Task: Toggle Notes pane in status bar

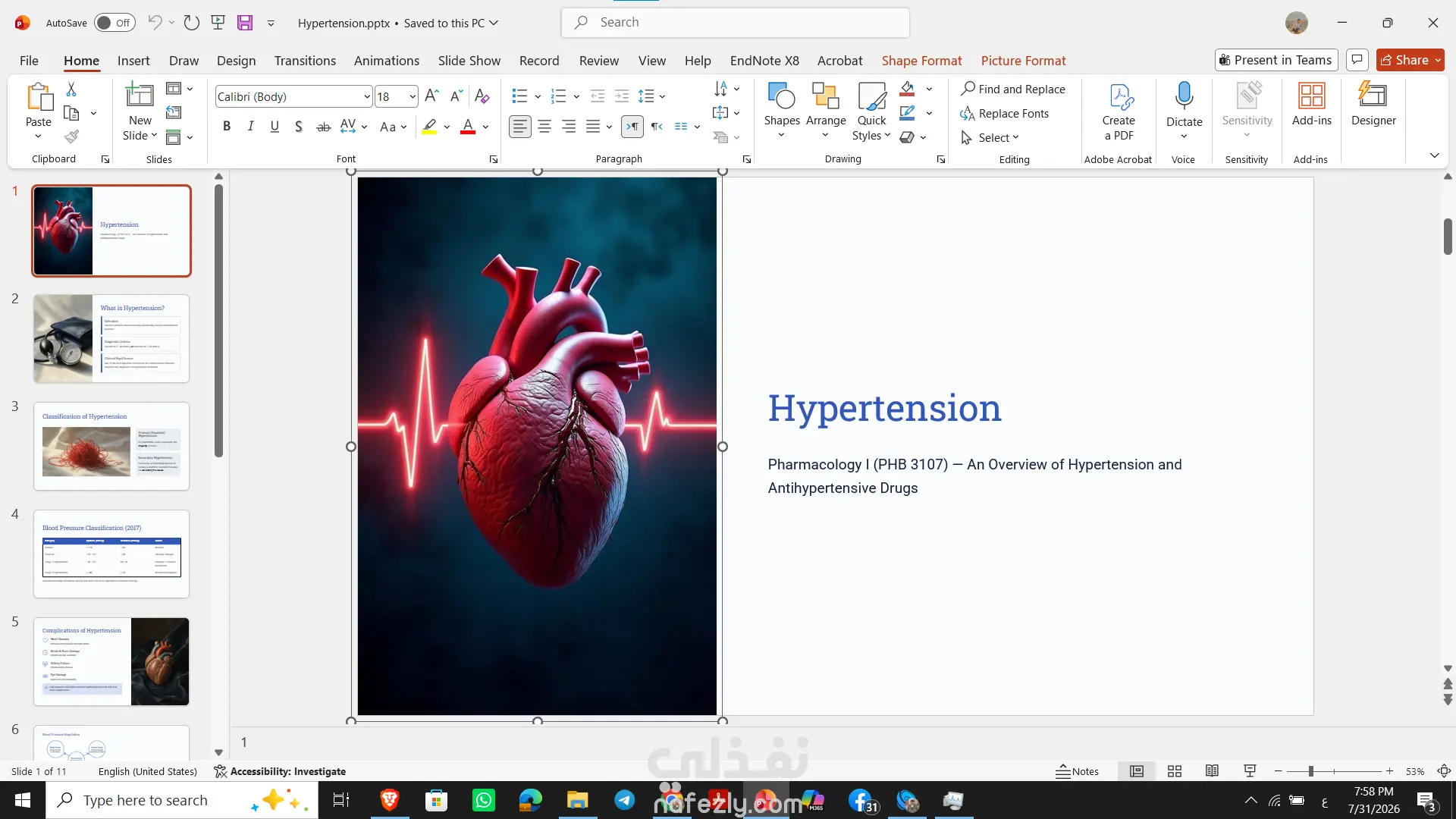Action: (x=1078, y=771)
